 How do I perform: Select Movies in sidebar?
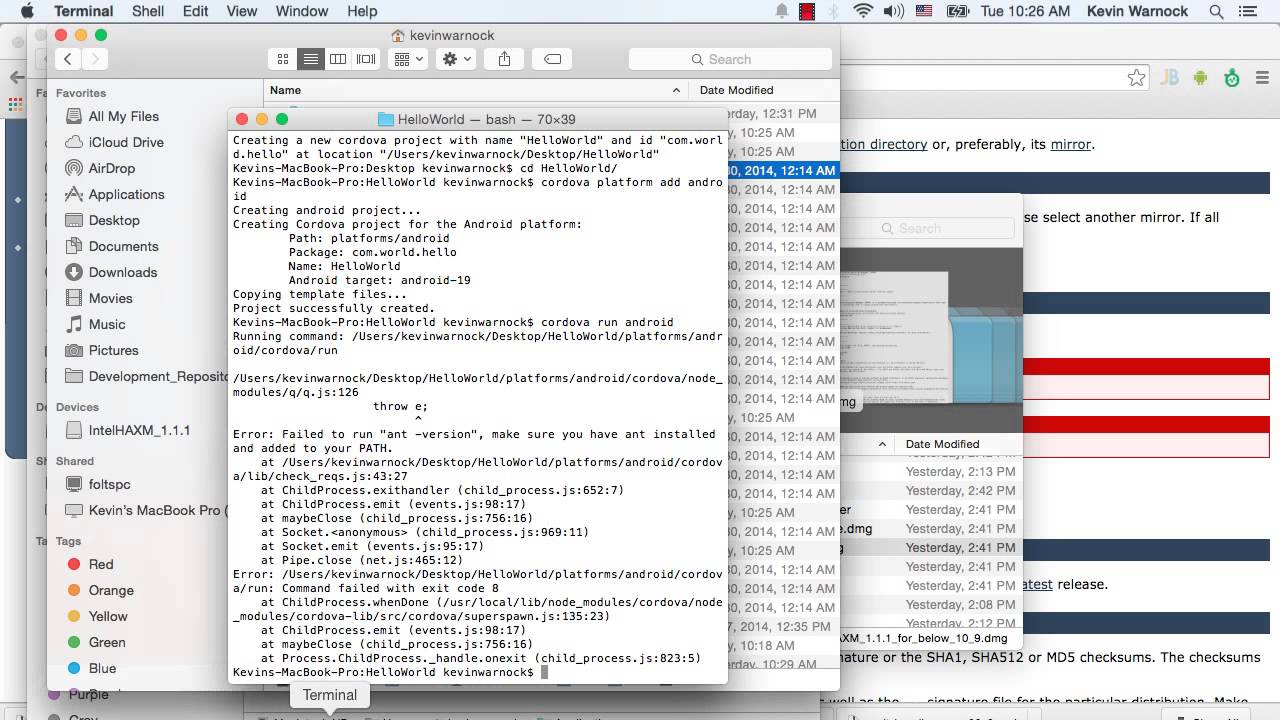pos(110,298)
